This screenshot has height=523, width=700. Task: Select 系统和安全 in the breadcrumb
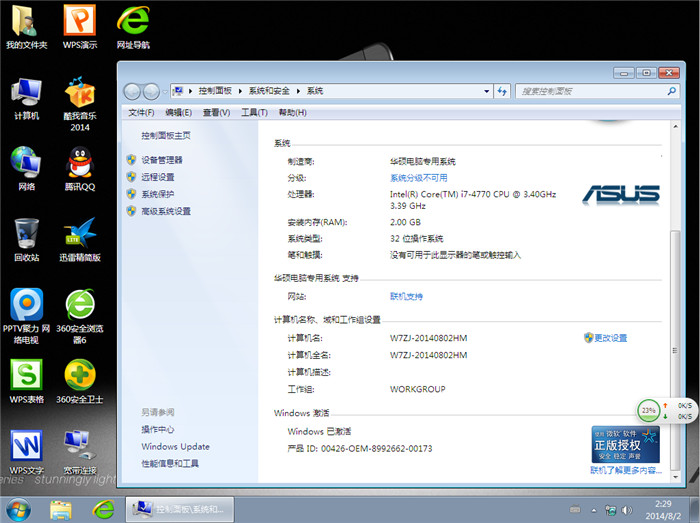tap(269, 91)
